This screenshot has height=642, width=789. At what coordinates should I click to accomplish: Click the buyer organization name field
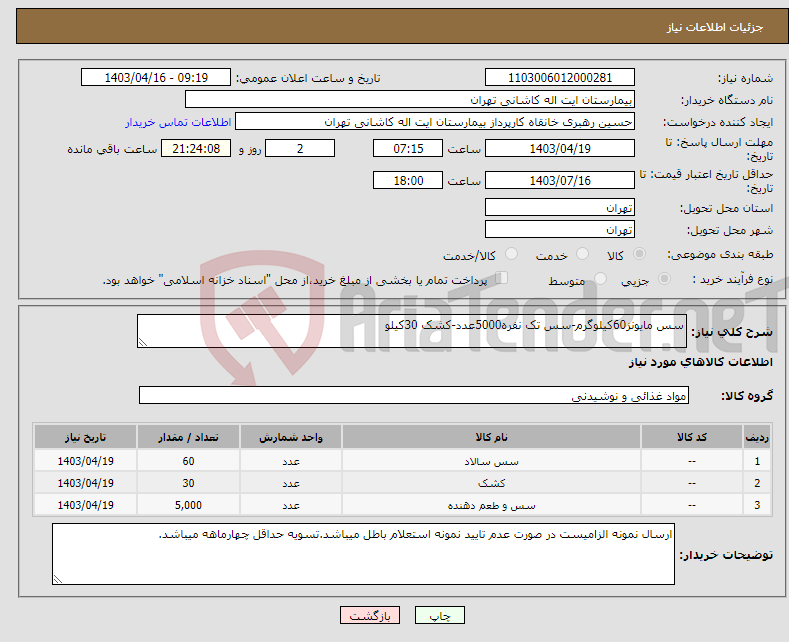point(410,100)
